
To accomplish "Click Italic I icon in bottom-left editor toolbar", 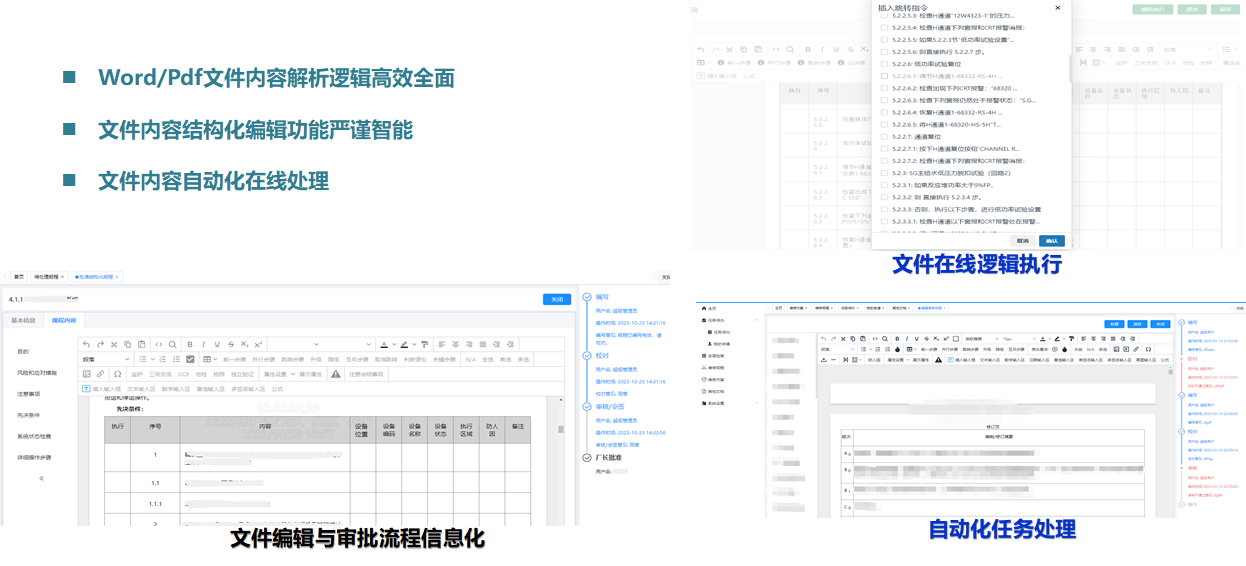I will [x=204, y=345].
